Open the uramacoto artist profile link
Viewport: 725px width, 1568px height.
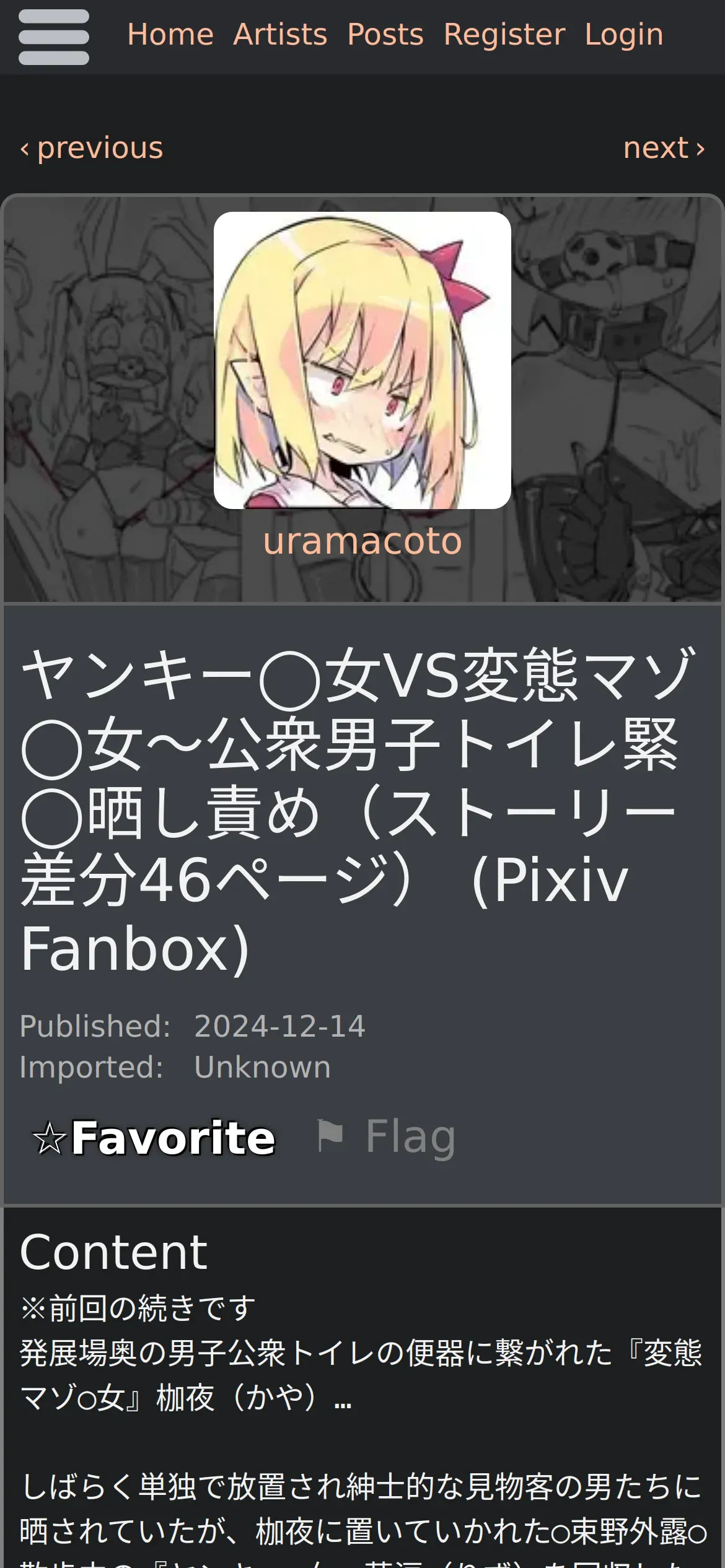pos(362,541)
